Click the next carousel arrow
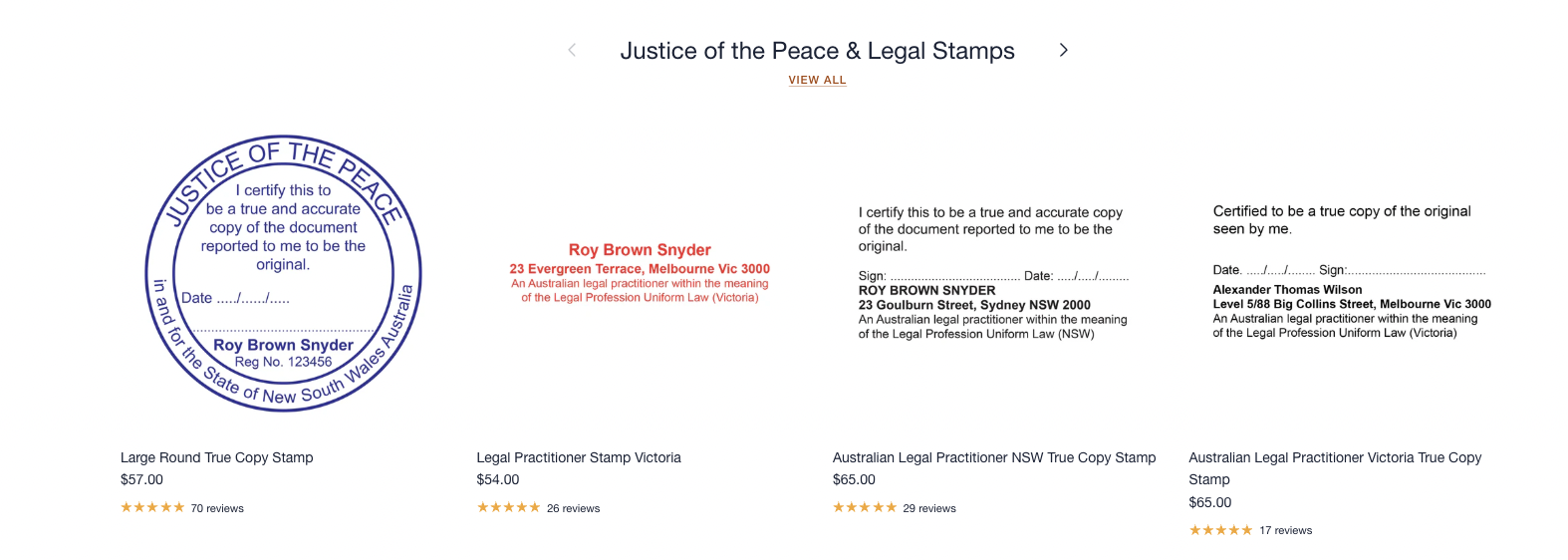Image resolution: width=1568 pixels, height=560 pixels. click(x=1063, y=50)
